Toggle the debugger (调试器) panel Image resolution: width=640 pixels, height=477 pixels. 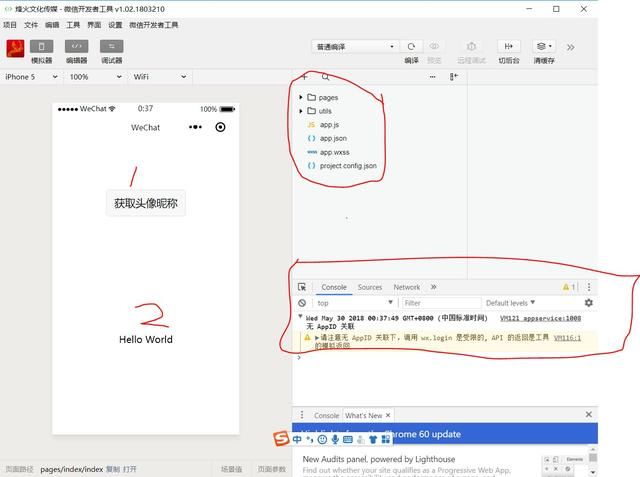(x=111, y=46)
